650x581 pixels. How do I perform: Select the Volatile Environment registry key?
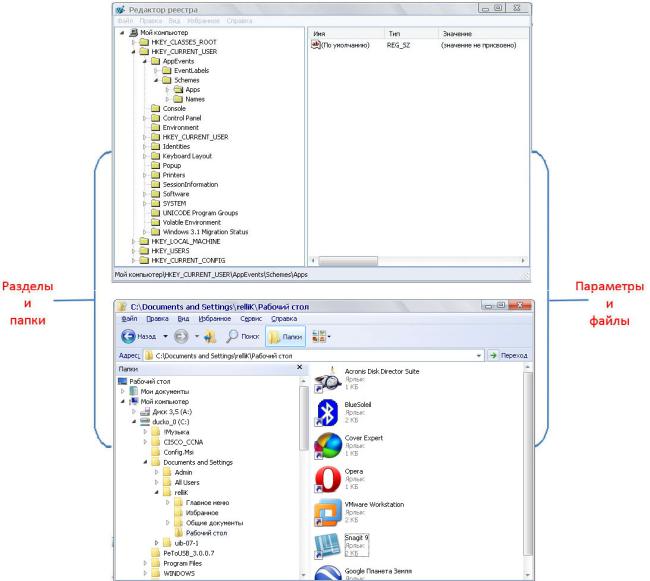(x=192, y=223)
